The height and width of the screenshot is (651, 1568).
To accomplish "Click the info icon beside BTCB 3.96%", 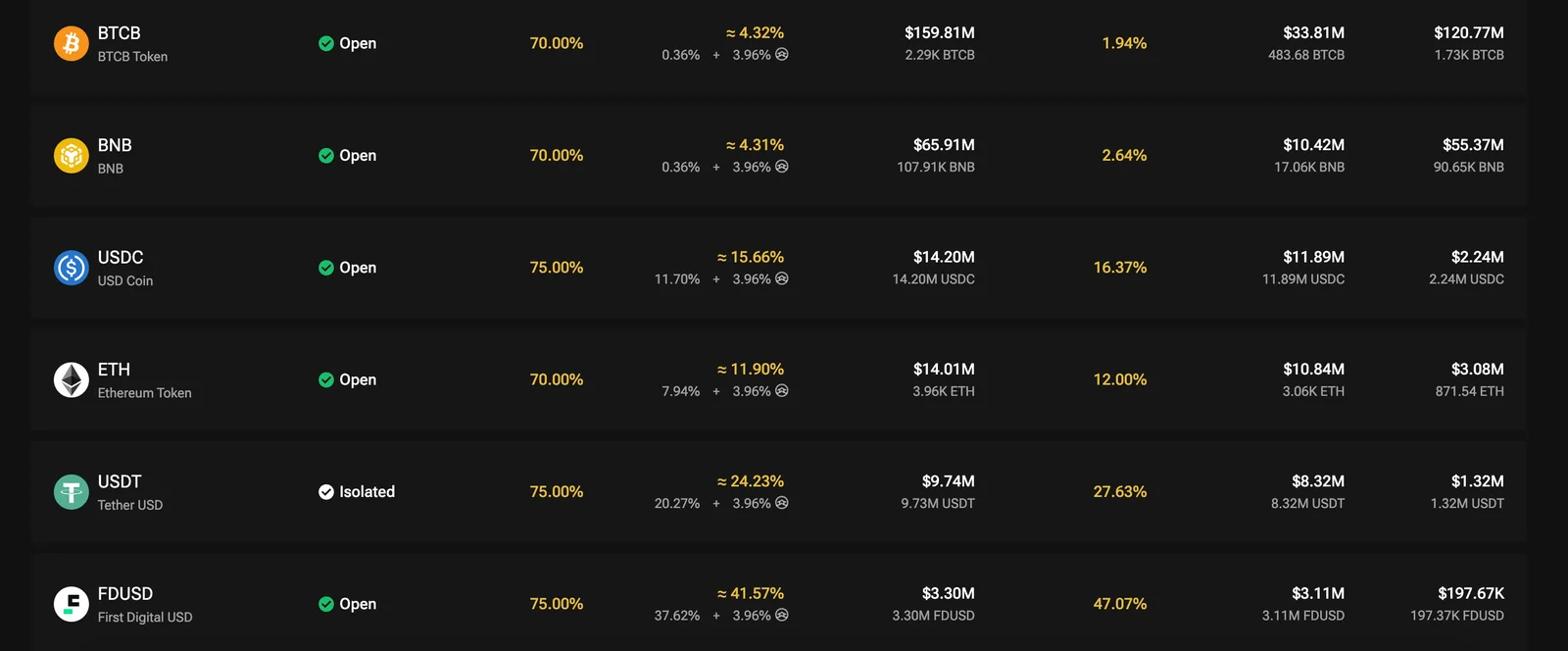I will click(782, 54).
